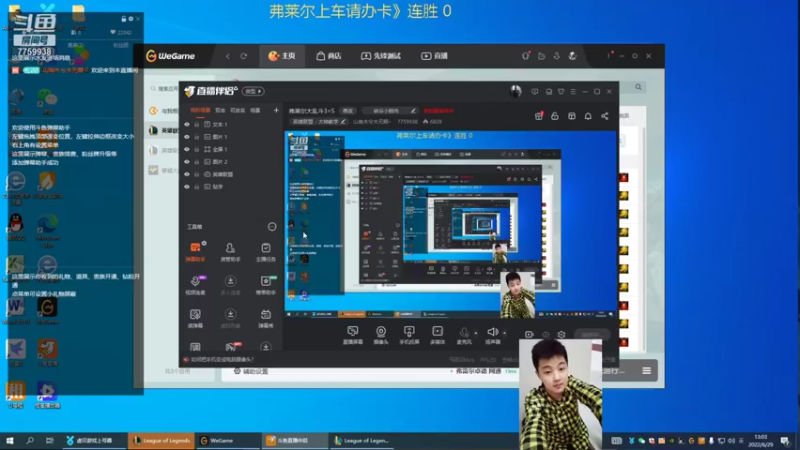Mute the 麦克风 microphone
The width and height of the screenshot is (800, 450).
464,335
